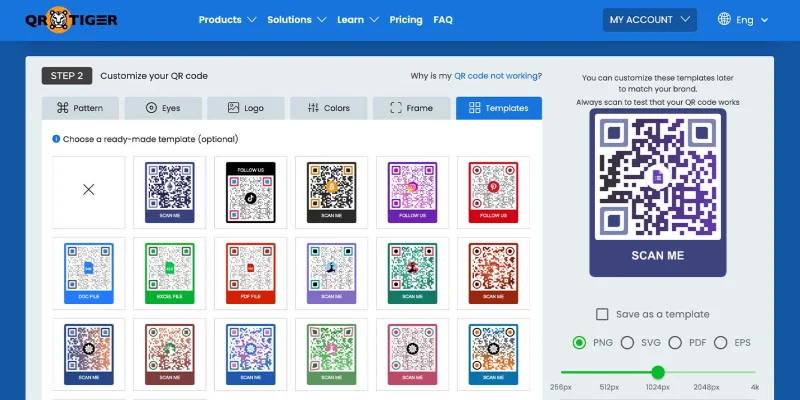Image resolution: width=800 pixels, height=400 pixels.
Task: Click the blue info icon beside template hint
Action: point(56,139)
